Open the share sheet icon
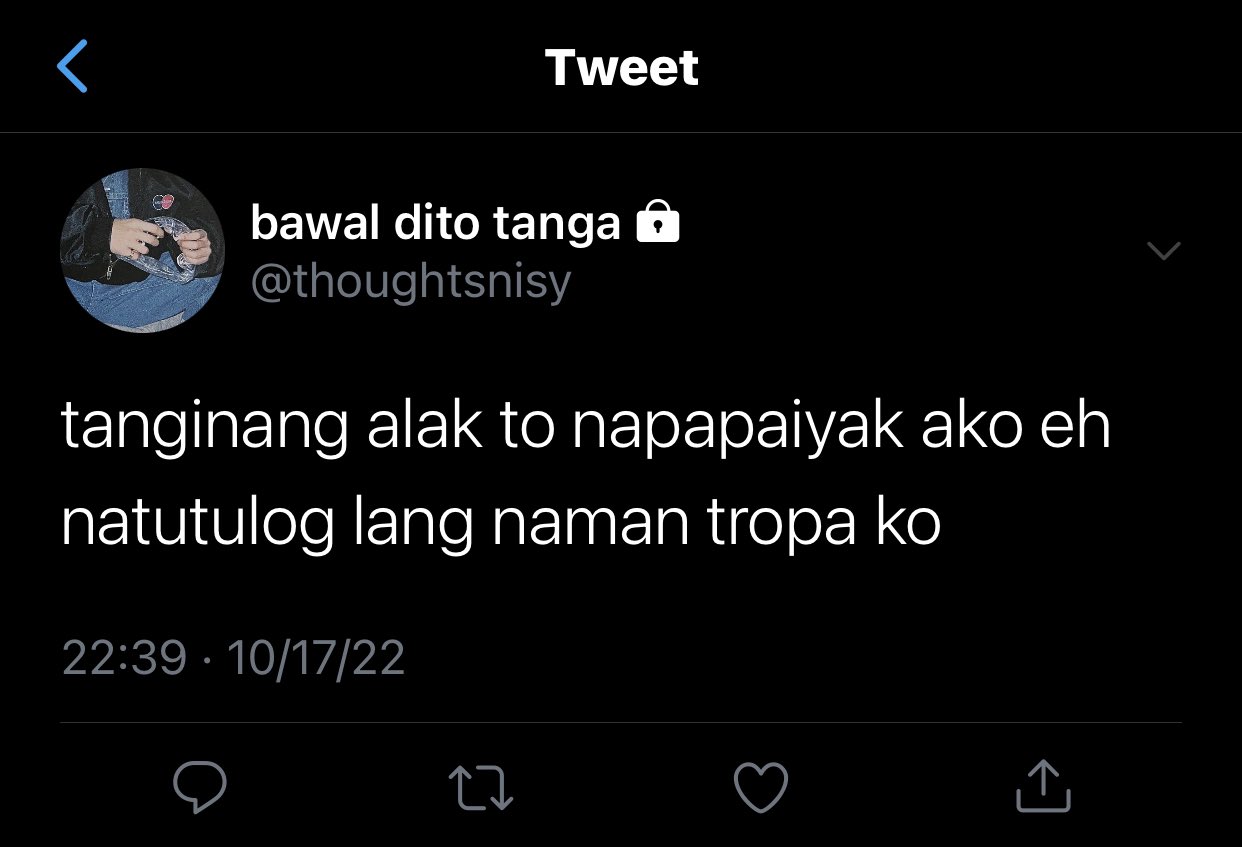The width and height of the screenshot is (1242, 847). pos(1043,785)
